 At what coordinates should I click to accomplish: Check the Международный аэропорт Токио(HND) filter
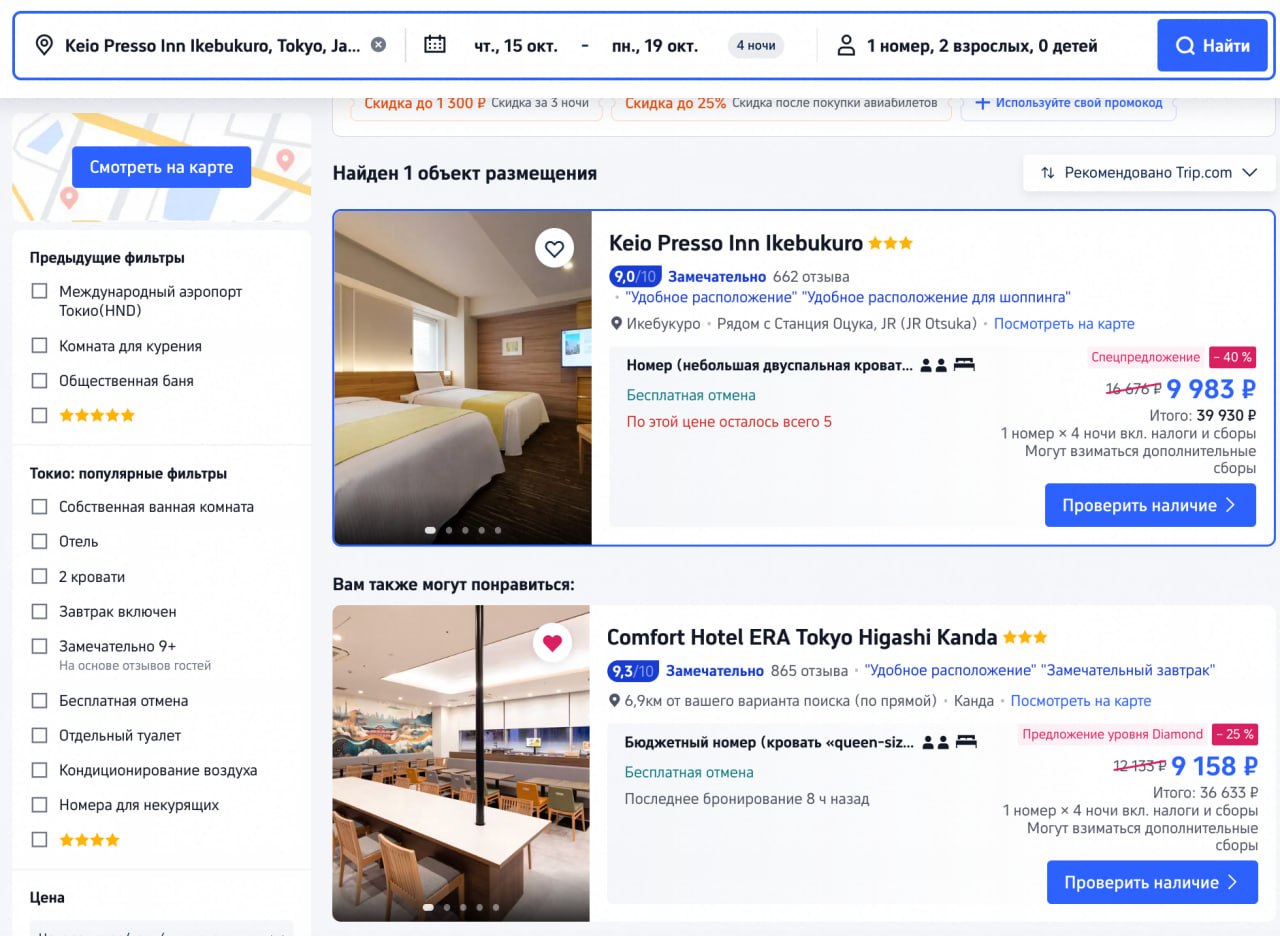tap(39, 291)
